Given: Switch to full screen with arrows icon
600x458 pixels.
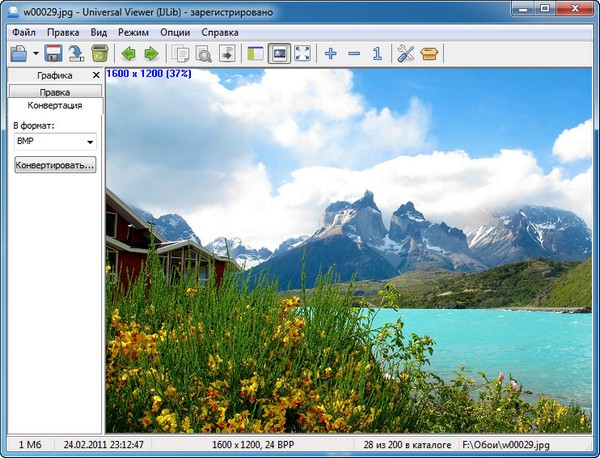Looking at the screenshot, I should tap(302, 54).
